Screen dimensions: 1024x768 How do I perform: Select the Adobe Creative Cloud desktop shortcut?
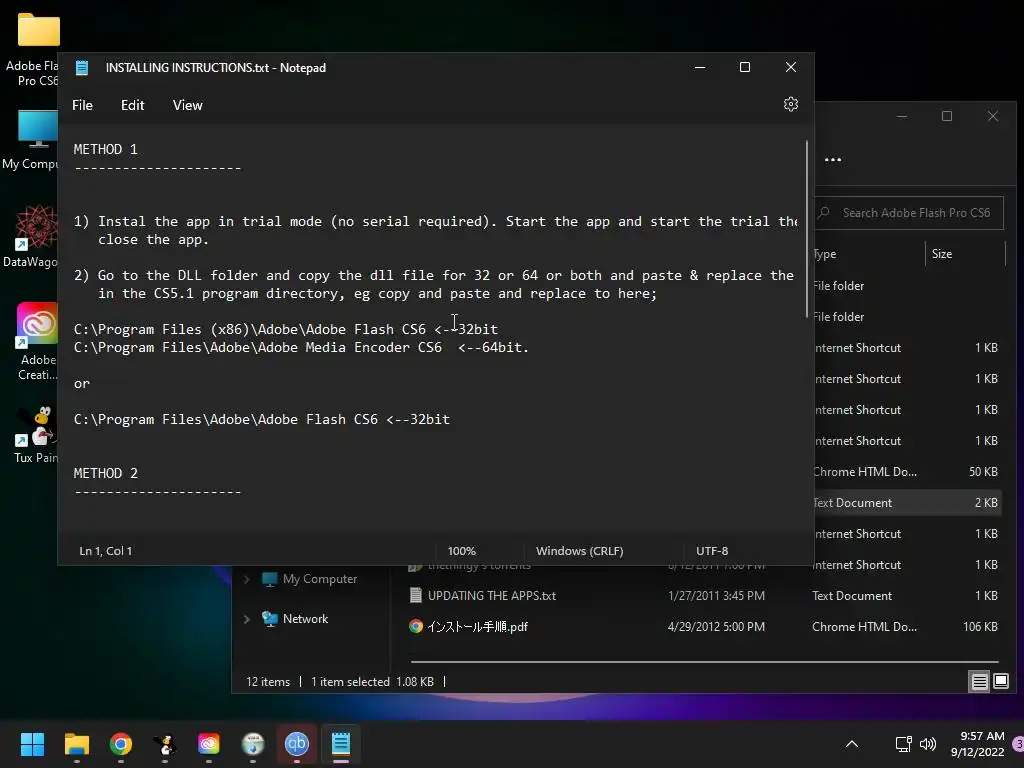pos(37,342)
